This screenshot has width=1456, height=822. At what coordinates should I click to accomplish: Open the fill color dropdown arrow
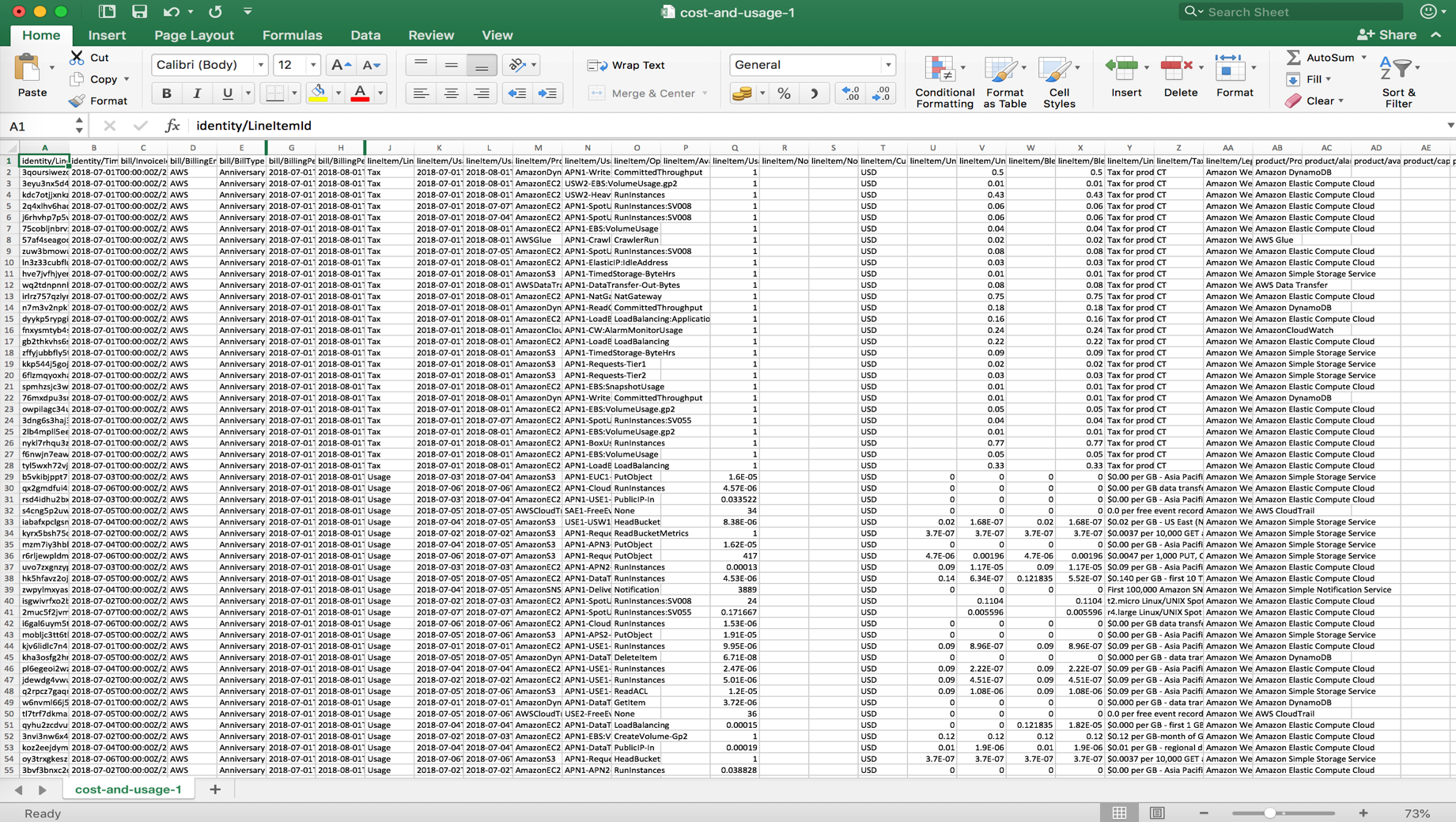(338, 93)
